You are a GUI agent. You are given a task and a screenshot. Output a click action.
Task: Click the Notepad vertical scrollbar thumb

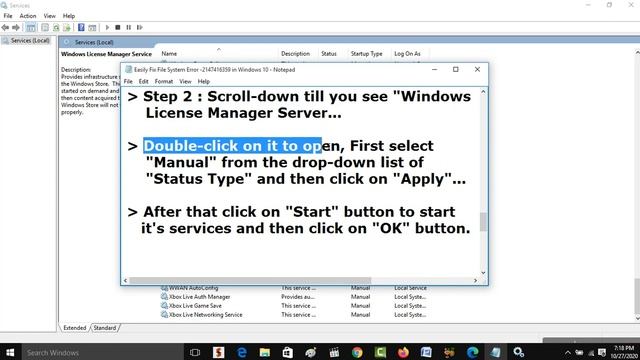483,222
